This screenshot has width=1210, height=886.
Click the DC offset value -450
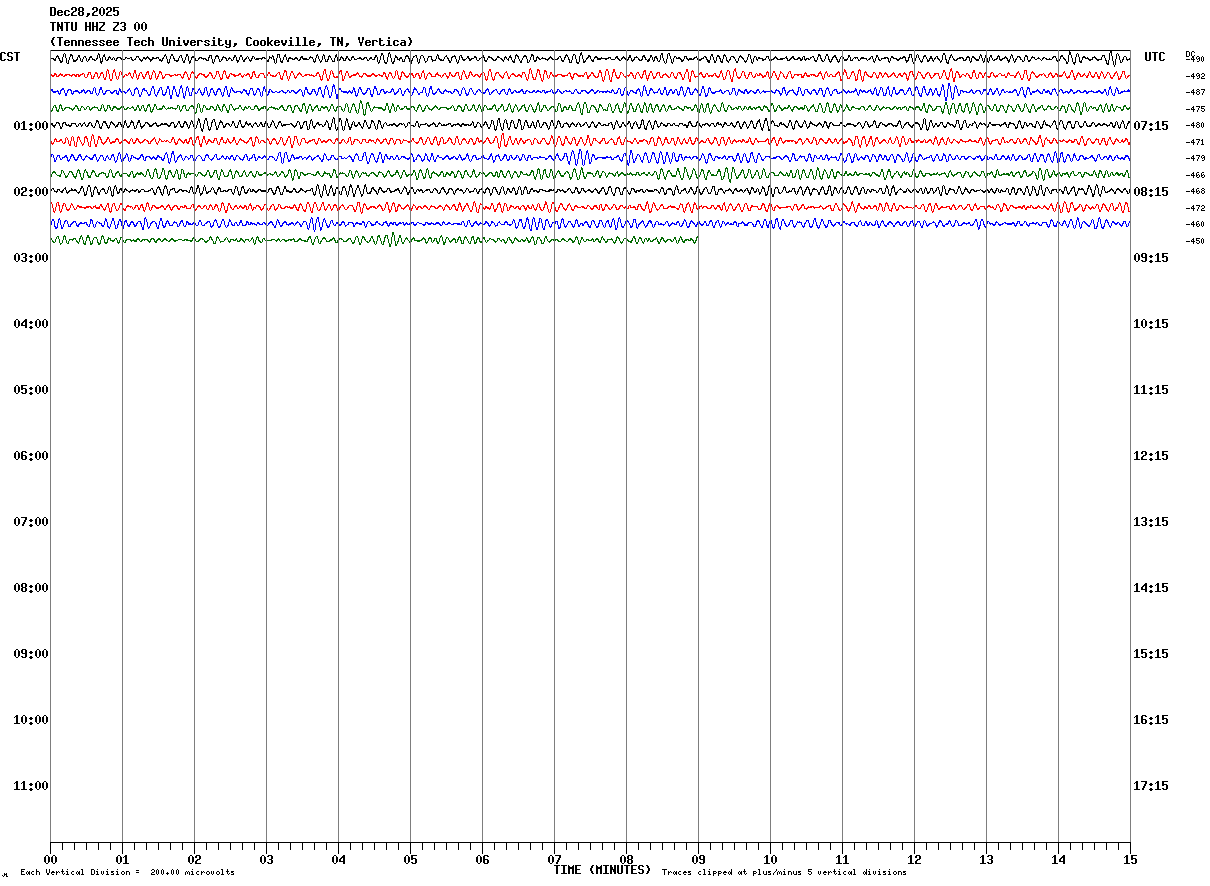tap(1195, 241)
